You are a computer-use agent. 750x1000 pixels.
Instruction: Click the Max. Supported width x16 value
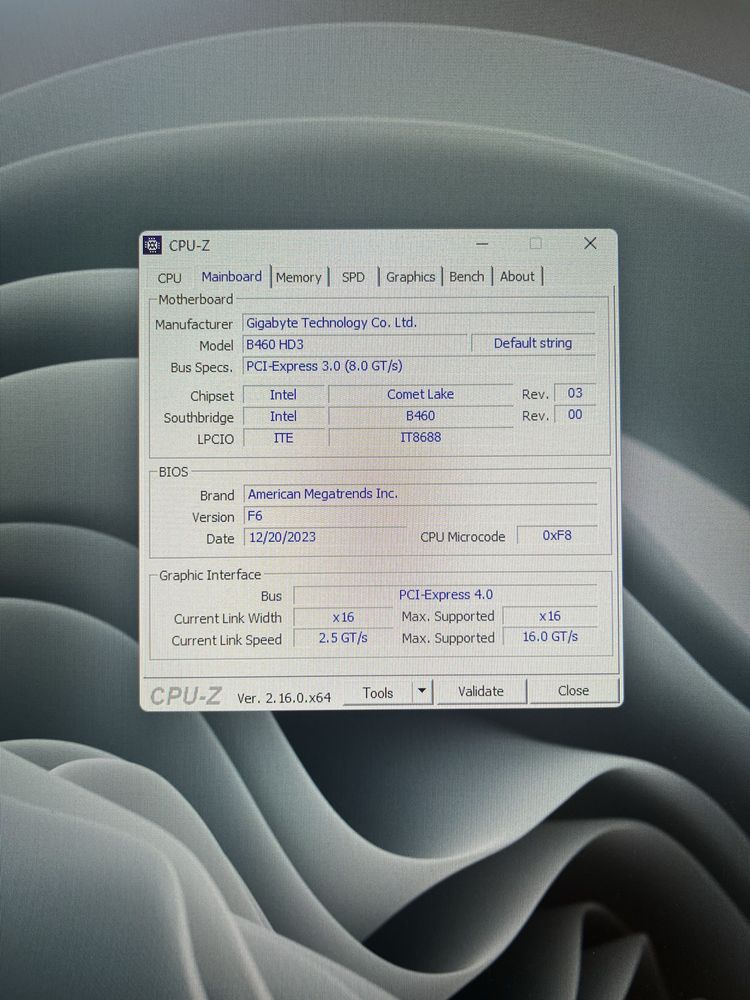[550, 616]
